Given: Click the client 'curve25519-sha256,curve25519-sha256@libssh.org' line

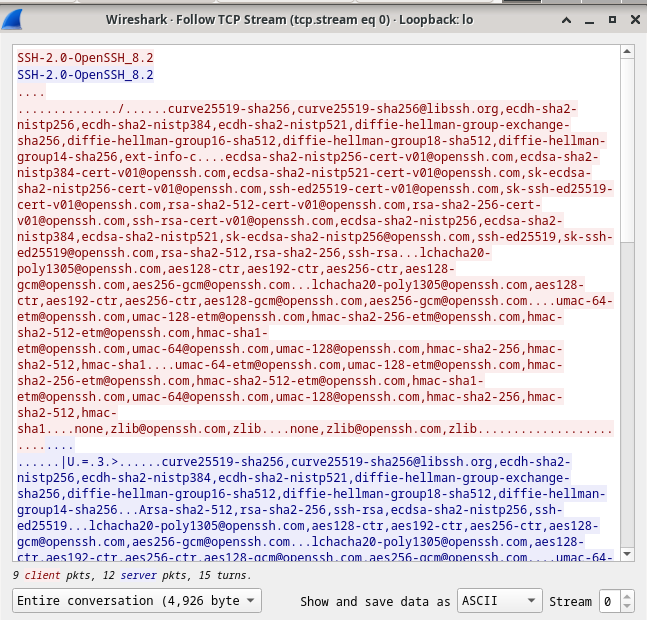Looking at the screenshot, I should (297, 108).
